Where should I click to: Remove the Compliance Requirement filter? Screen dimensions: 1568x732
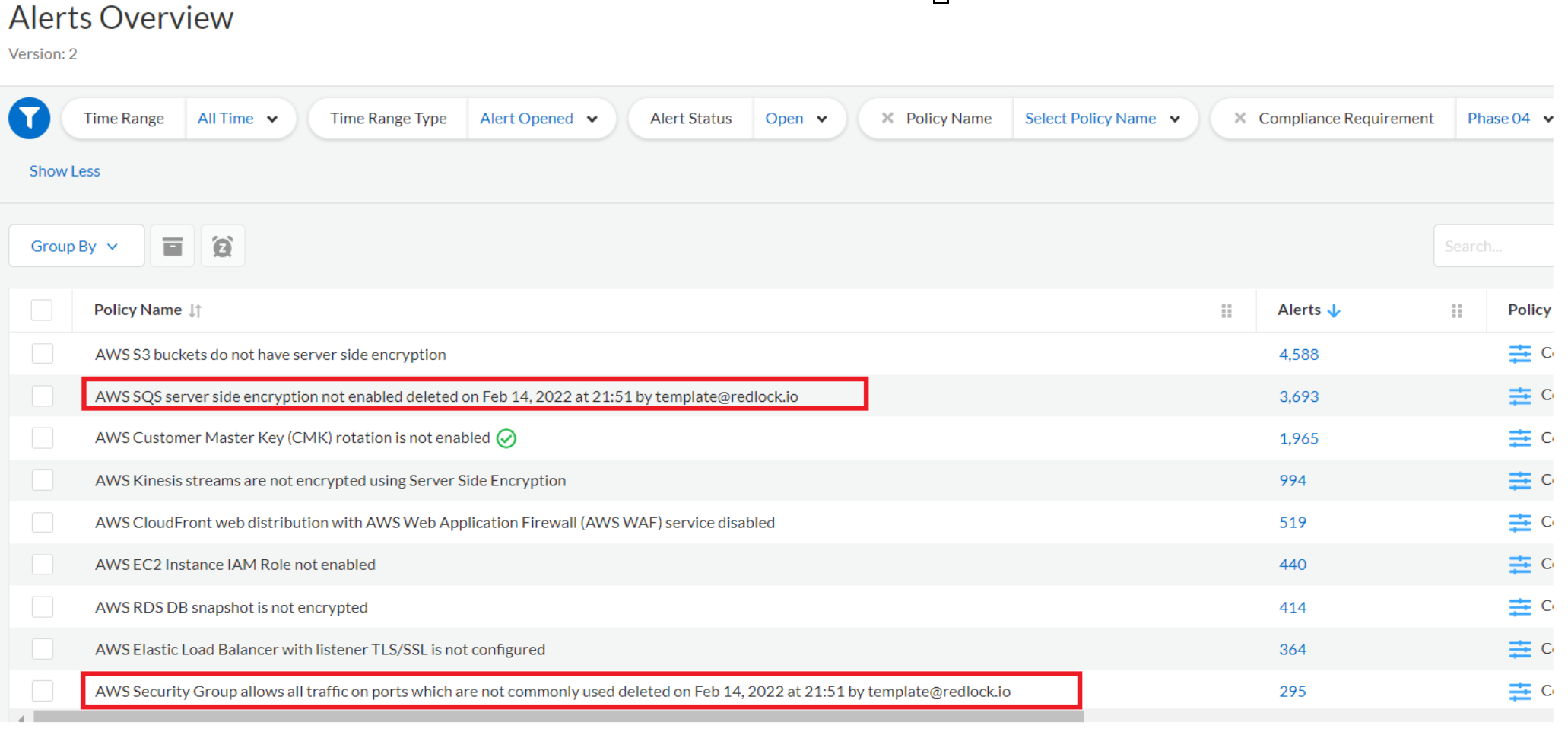(1239, 118)
